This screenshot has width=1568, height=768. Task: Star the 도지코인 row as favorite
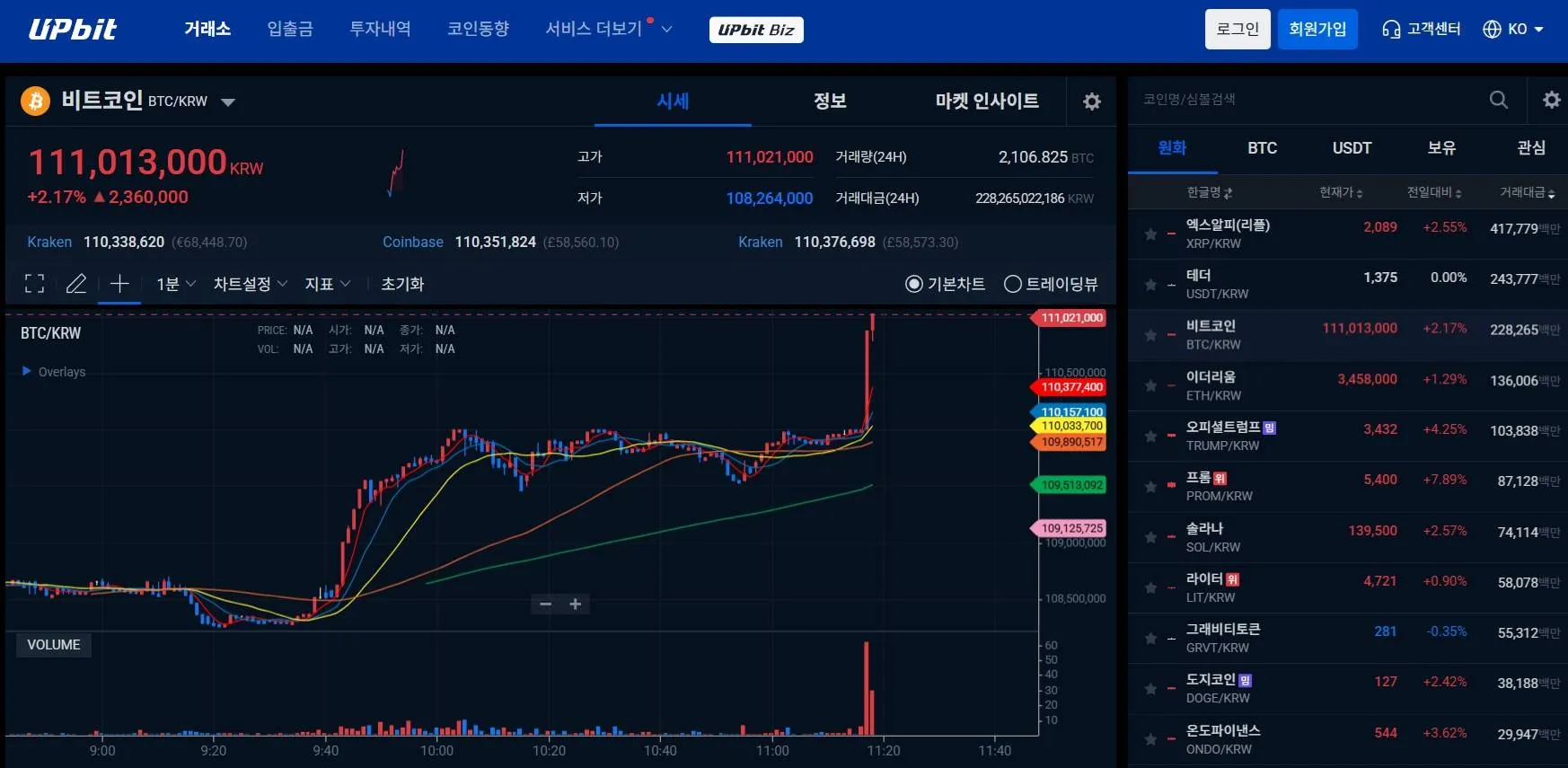click(x=1150, y=689)
